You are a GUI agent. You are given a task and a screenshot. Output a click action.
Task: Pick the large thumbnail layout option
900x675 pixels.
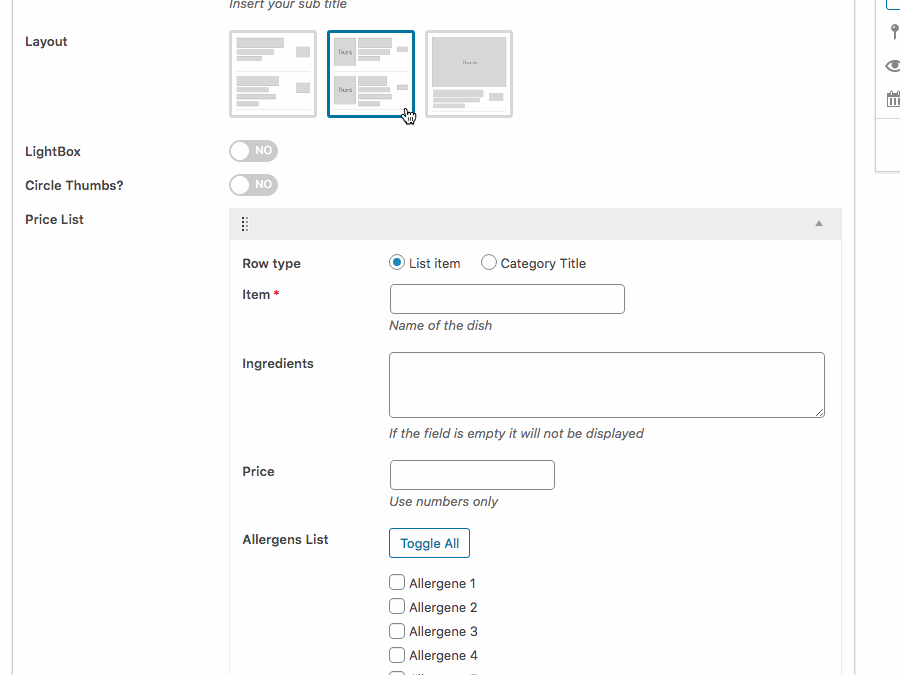click(469, 74)
